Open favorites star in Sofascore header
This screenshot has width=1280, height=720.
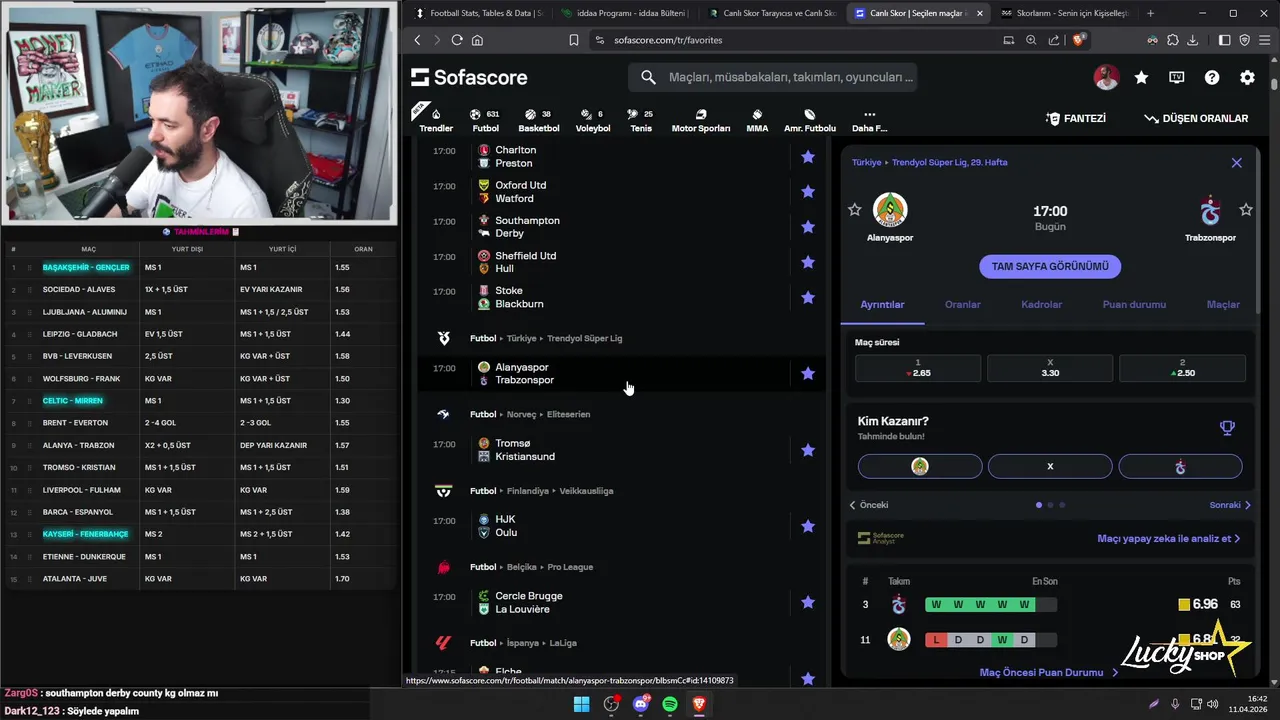pos(1141,77)
